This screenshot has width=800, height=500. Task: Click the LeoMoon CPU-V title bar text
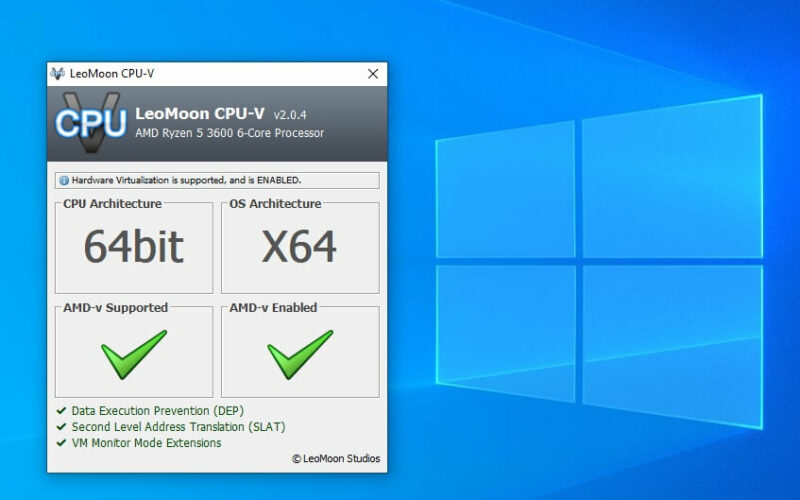click(112, 74)
